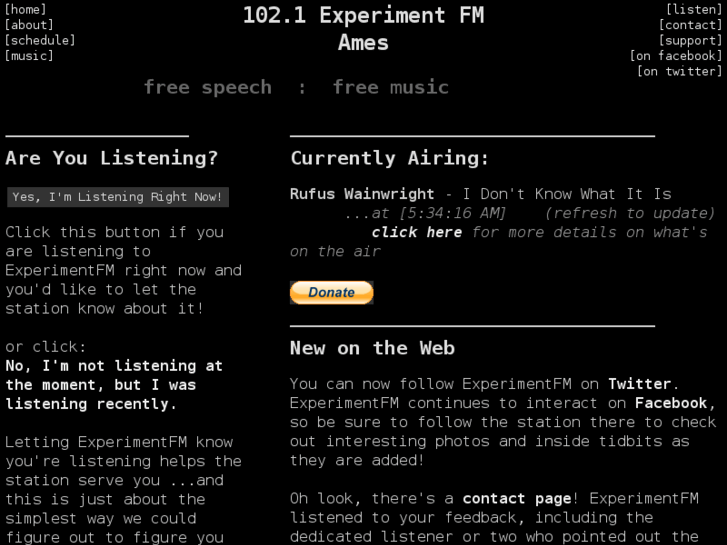Open the [music] navigation link
This screenshot has width=727, height=545.
pos(29,56)
